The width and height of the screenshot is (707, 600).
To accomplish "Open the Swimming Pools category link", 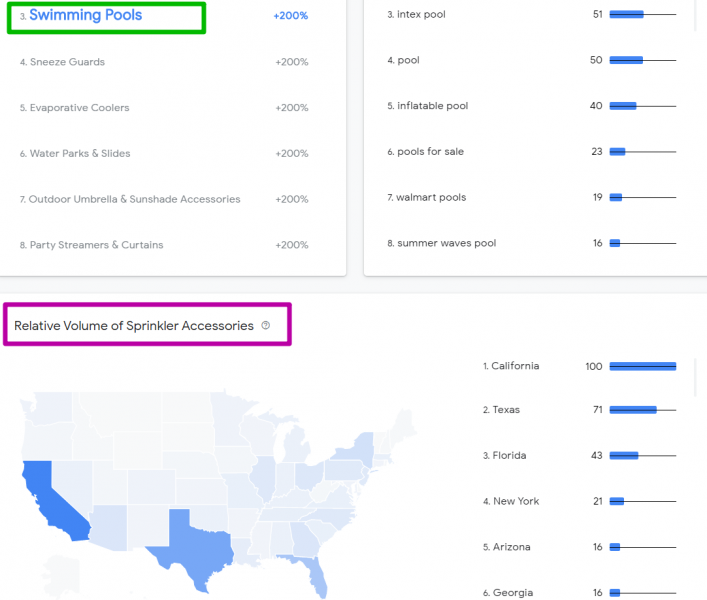I will pyautogui.click(x=85, y=15).
